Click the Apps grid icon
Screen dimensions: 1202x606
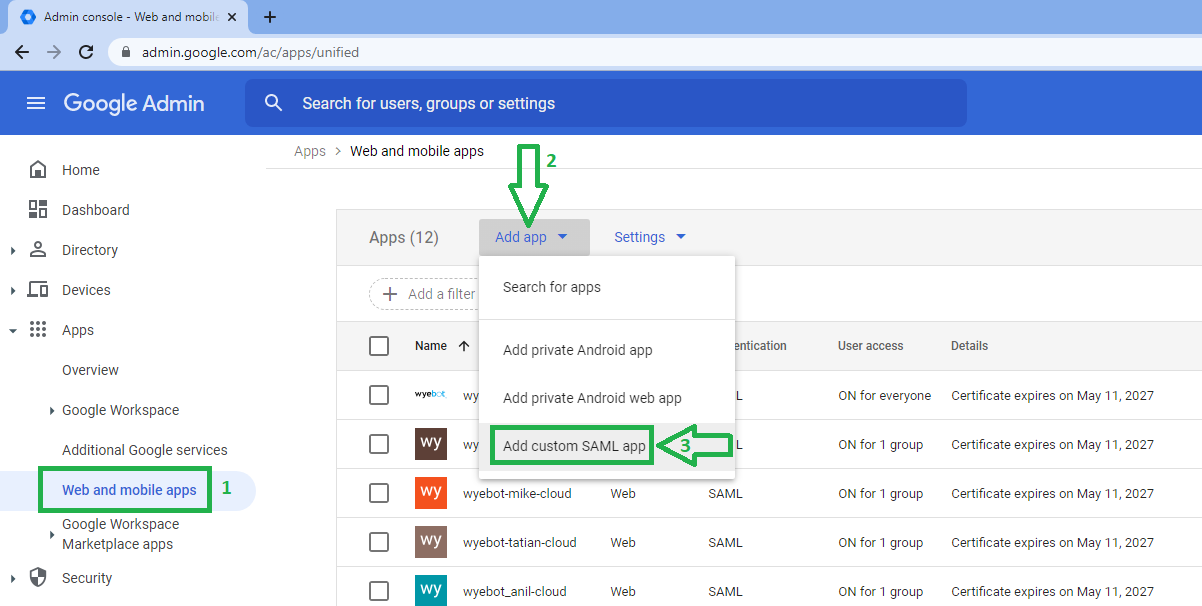point(38,330)
